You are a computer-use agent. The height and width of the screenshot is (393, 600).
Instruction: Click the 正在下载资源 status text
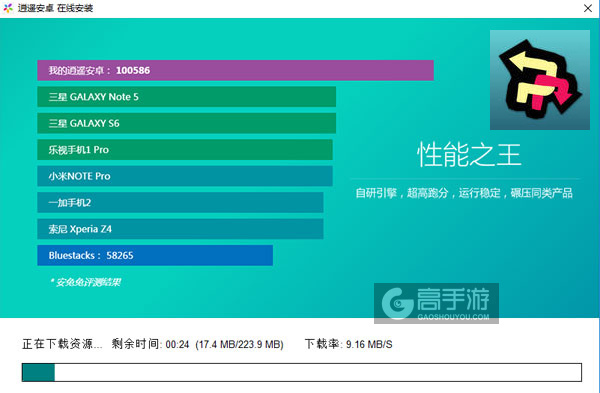click(62, 344)
